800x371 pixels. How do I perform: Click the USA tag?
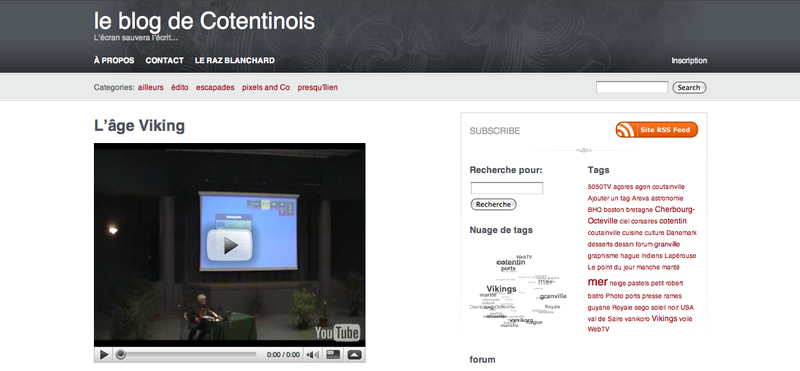coord(687,308)
